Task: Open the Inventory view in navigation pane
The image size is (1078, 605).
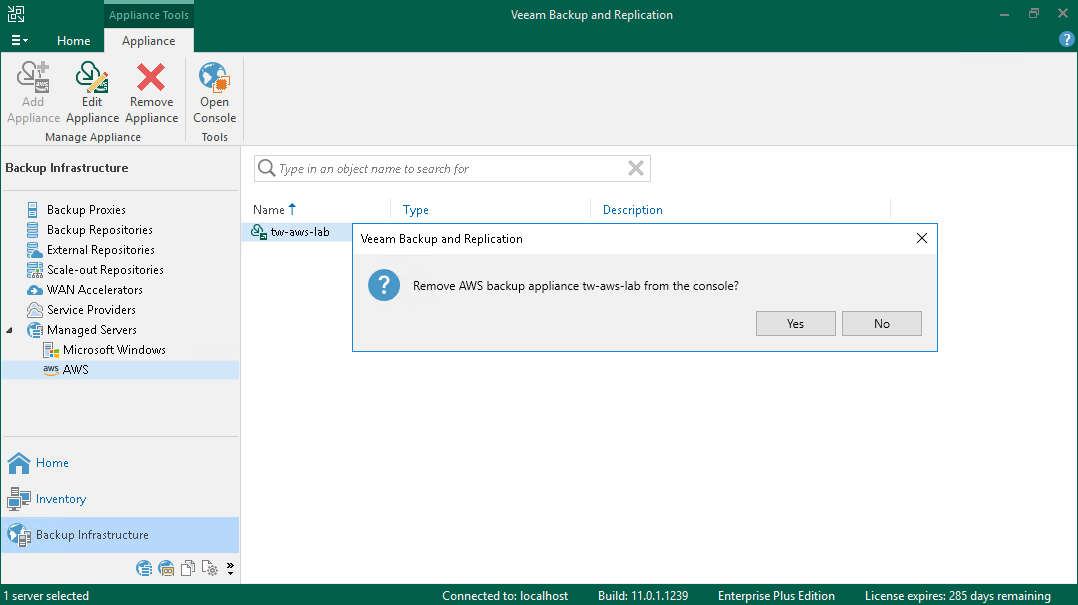Action: [x=60, y=498]
